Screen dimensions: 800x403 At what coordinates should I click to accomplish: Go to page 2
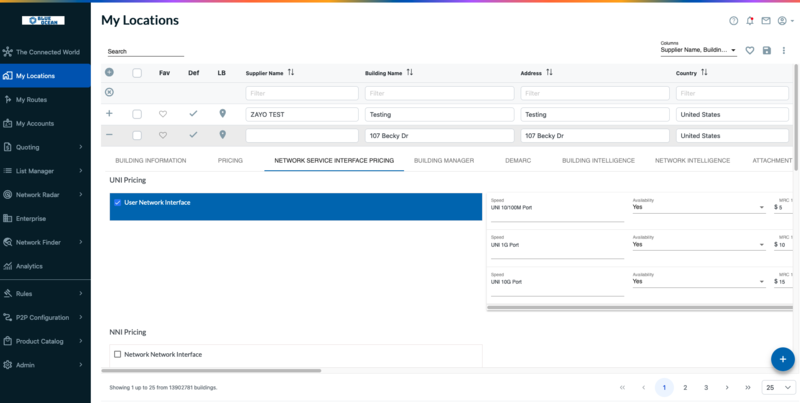click(685, 387)
